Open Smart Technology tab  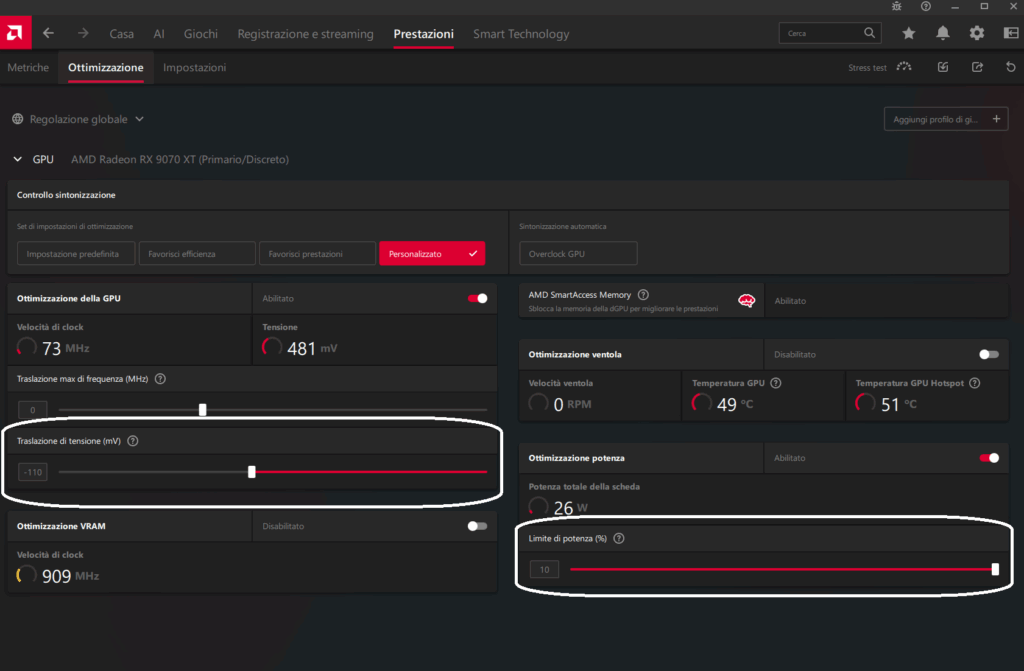[521, 34]
